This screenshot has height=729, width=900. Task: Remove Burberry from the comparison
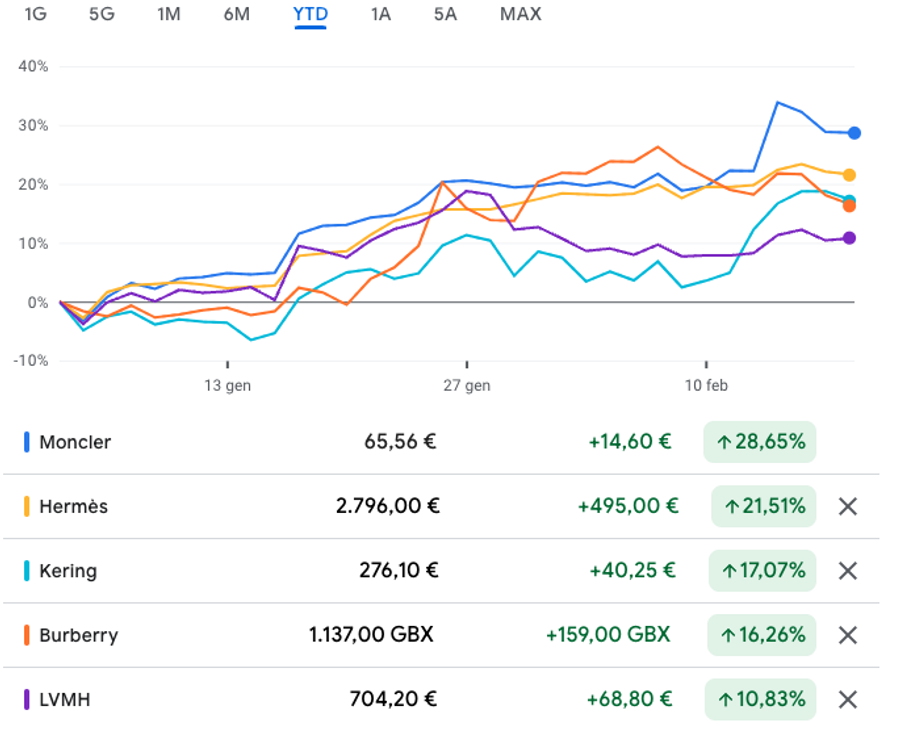point(848,635)
